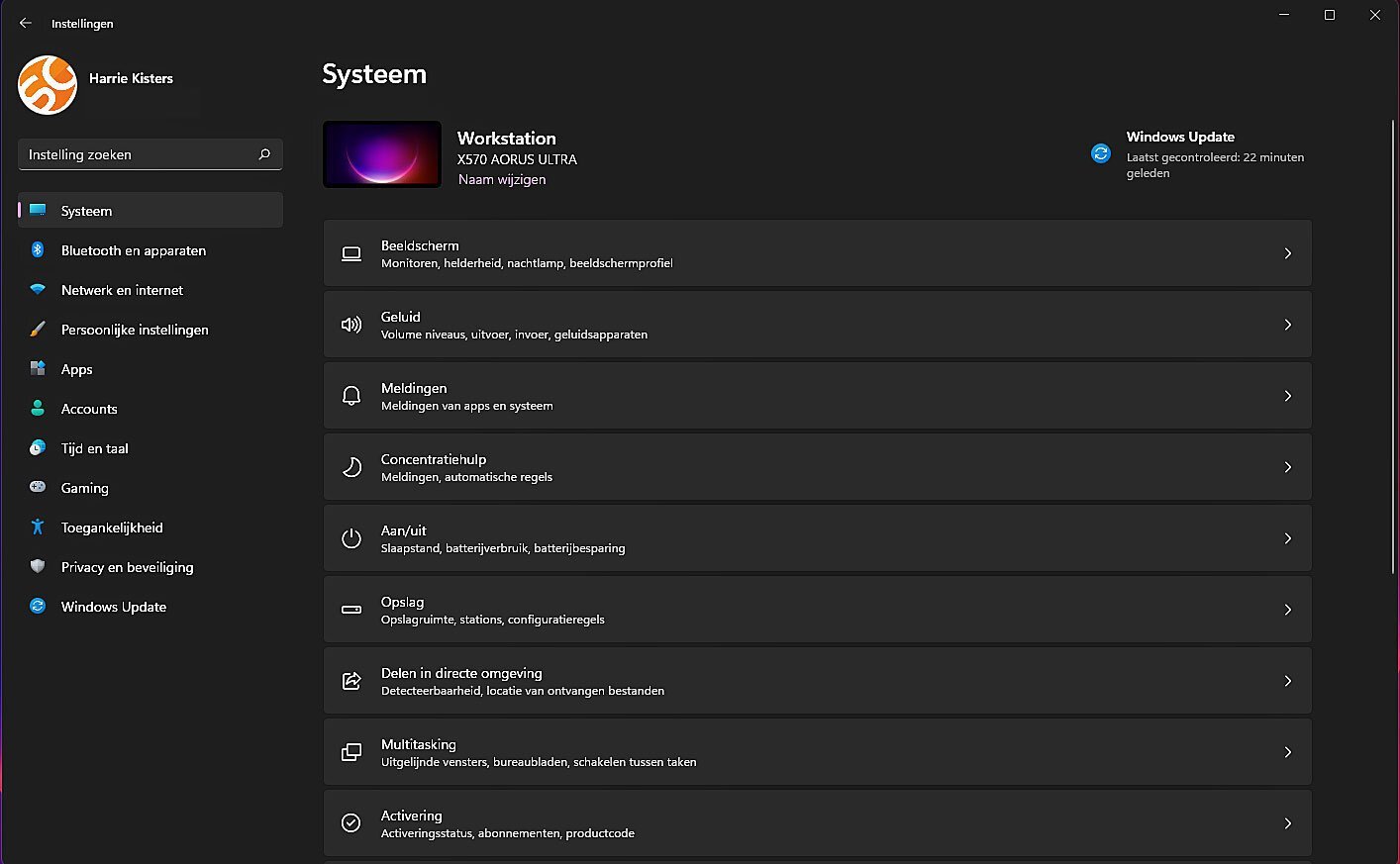Click the Workstation device name
The width and height of the screenshot is (1400, 864).
pos(507,139)
